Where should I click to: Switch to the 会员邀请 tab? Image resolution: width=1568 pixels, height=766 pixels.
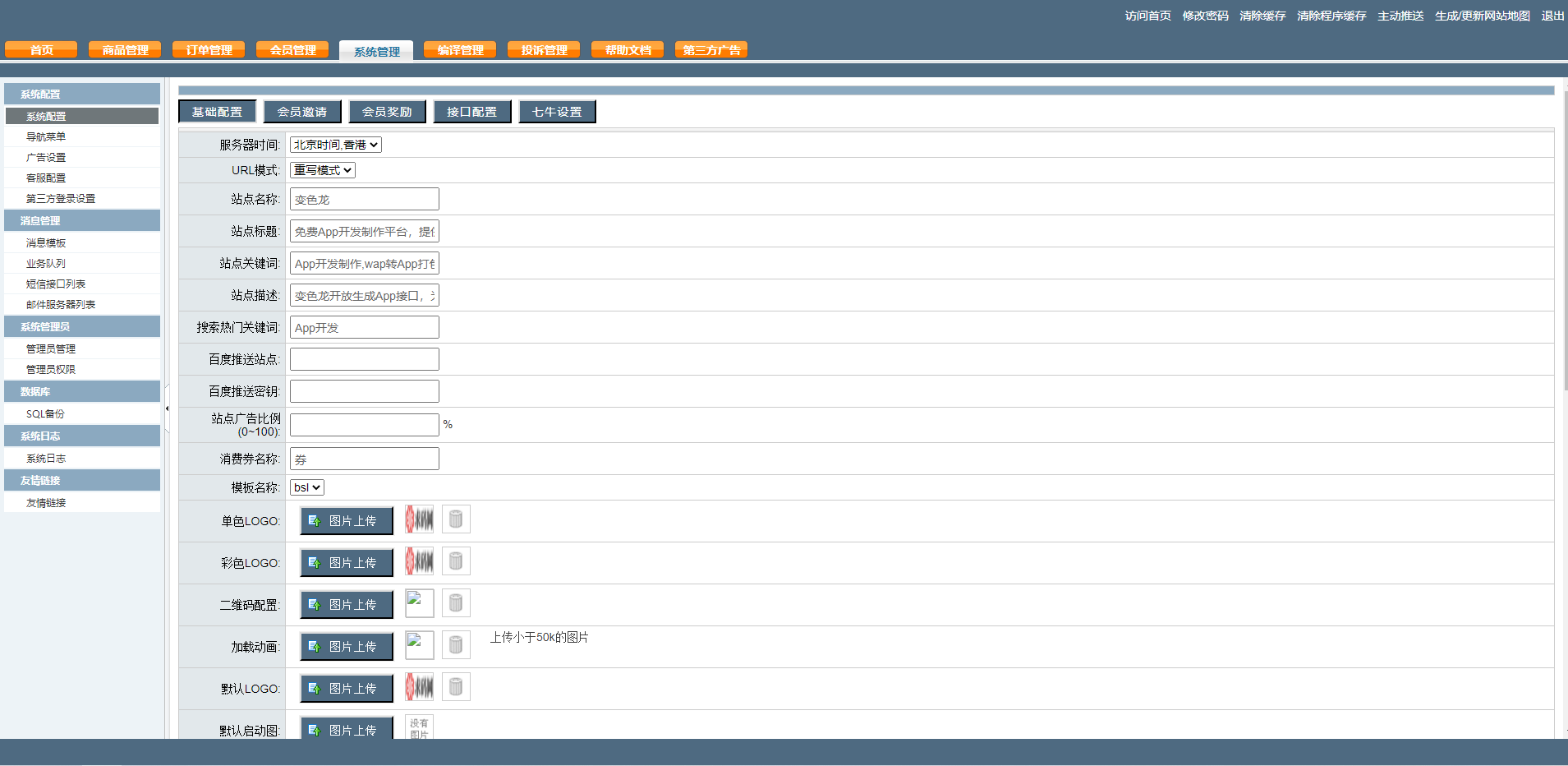301,112
